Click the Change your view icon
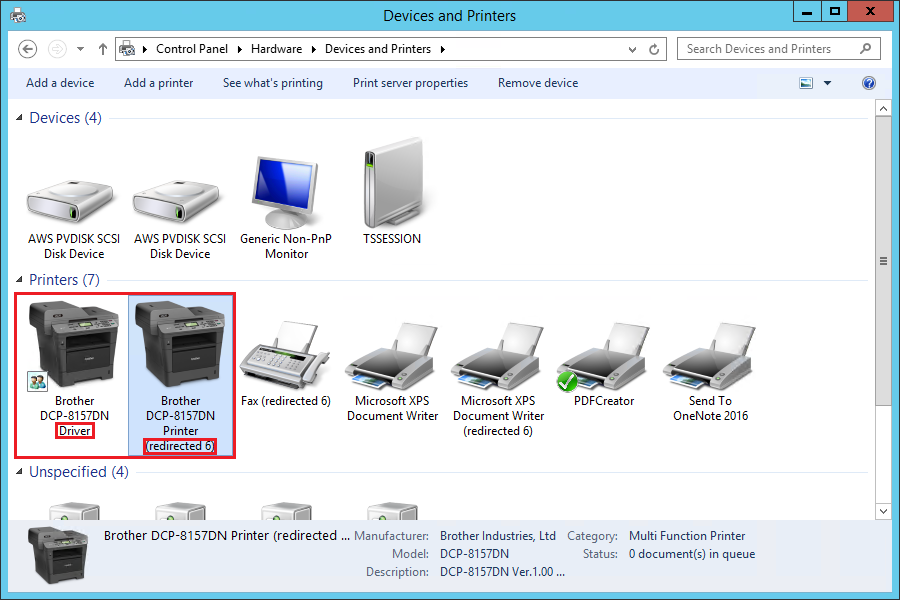 (x=806, y=83)
